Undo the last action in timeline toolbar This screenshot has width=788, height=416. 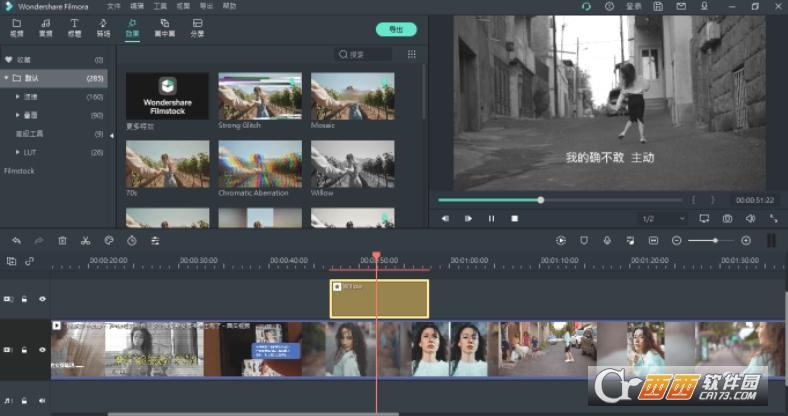(x=17, y=241)
